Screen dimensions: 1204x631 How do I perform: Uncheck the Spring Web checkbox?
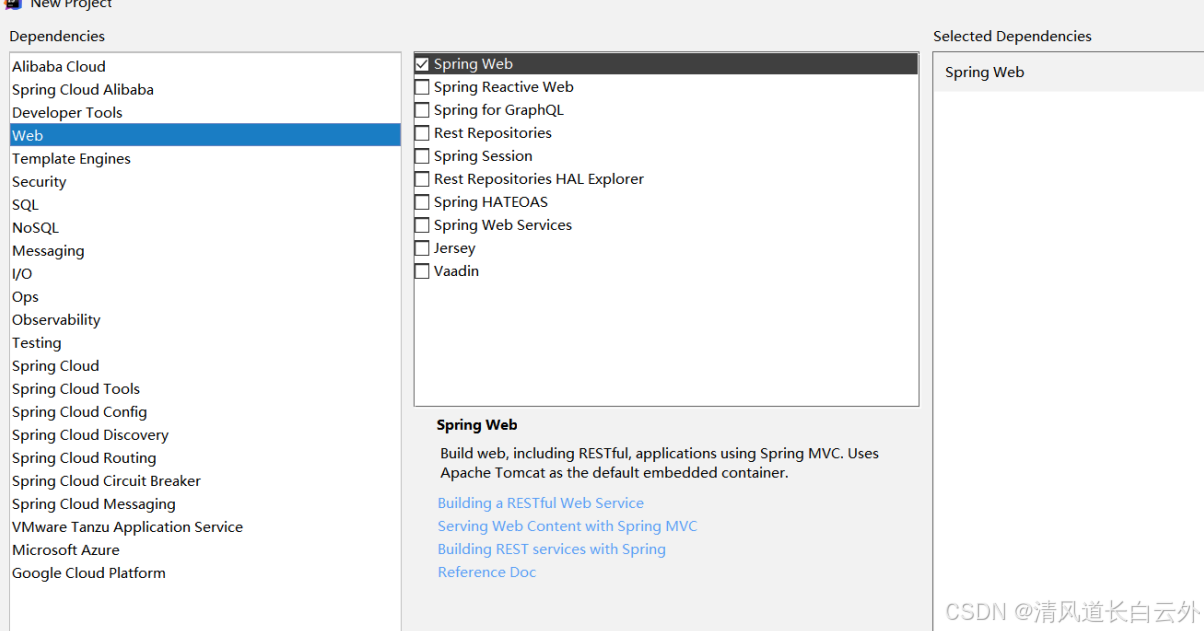point(422,64)
